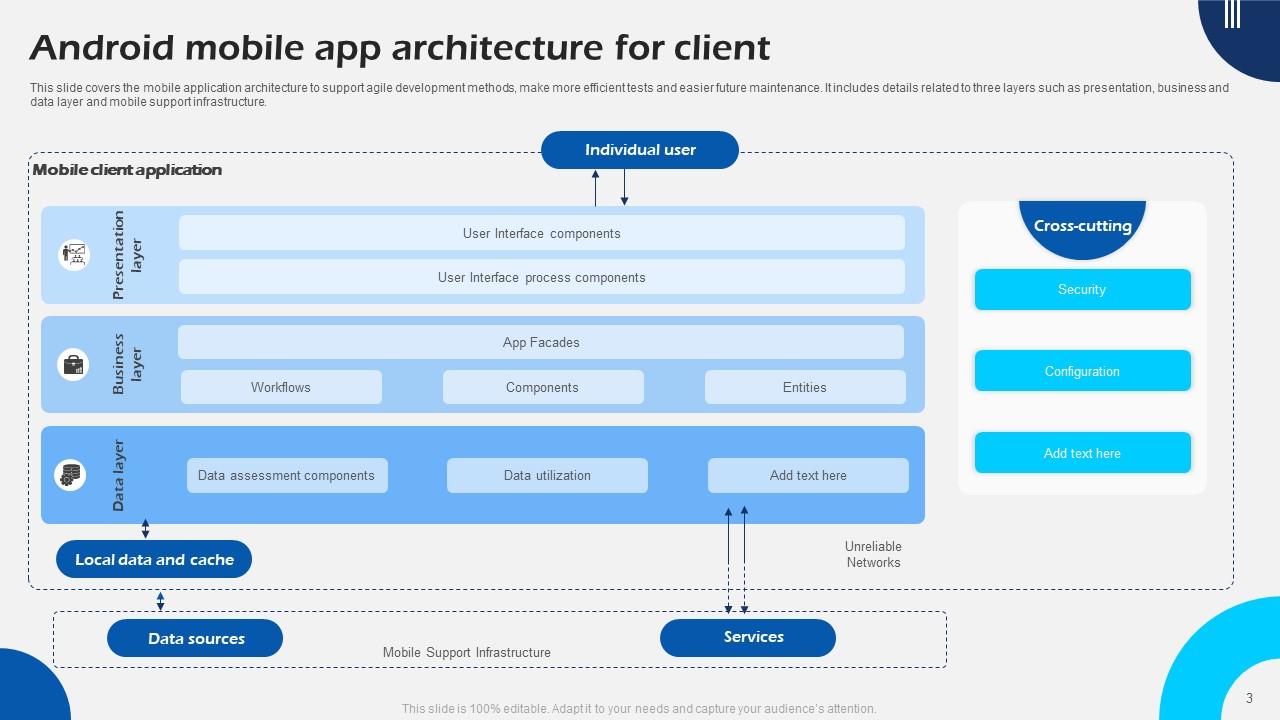This screenshot has height=720, width=1280.
Task: Select the App Facades bar
Action: click(541, 341)
